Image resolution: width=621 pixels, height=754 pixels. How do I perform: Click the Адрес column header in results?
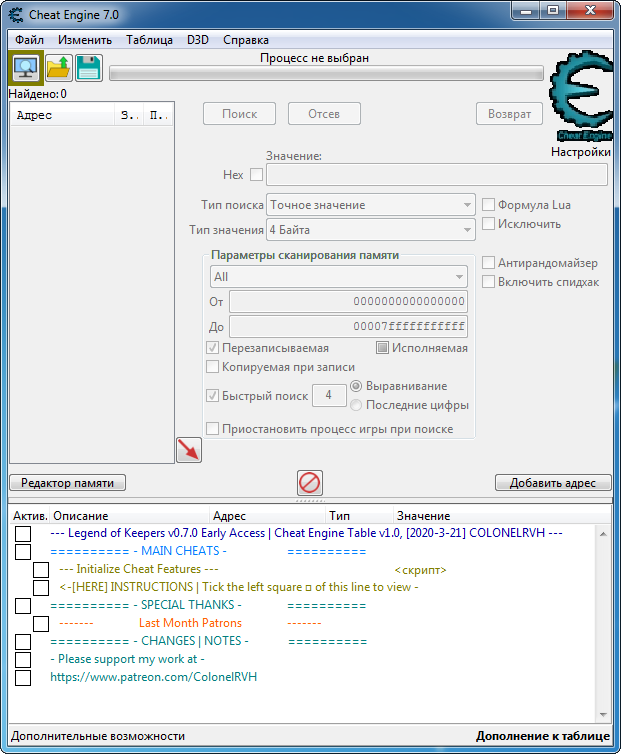(x=63, y=115)
